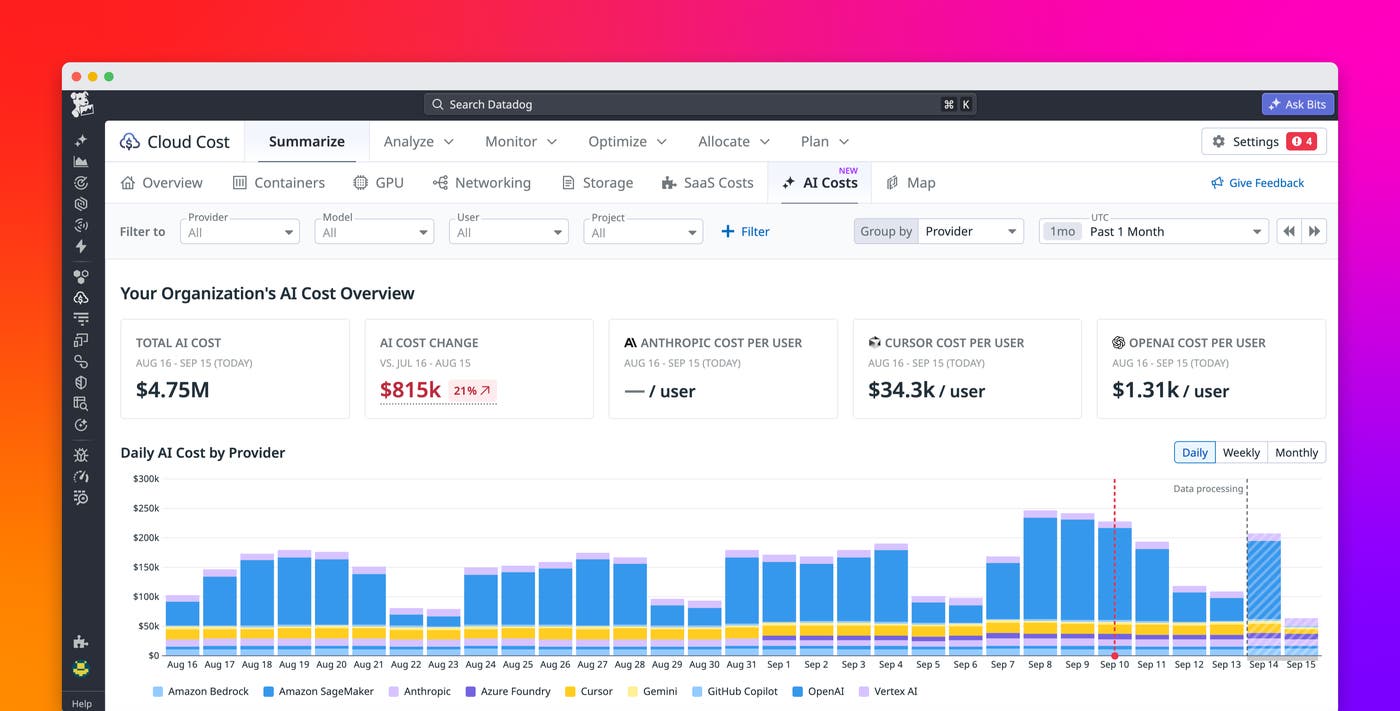Click the grid icon beside Containers

240,183
